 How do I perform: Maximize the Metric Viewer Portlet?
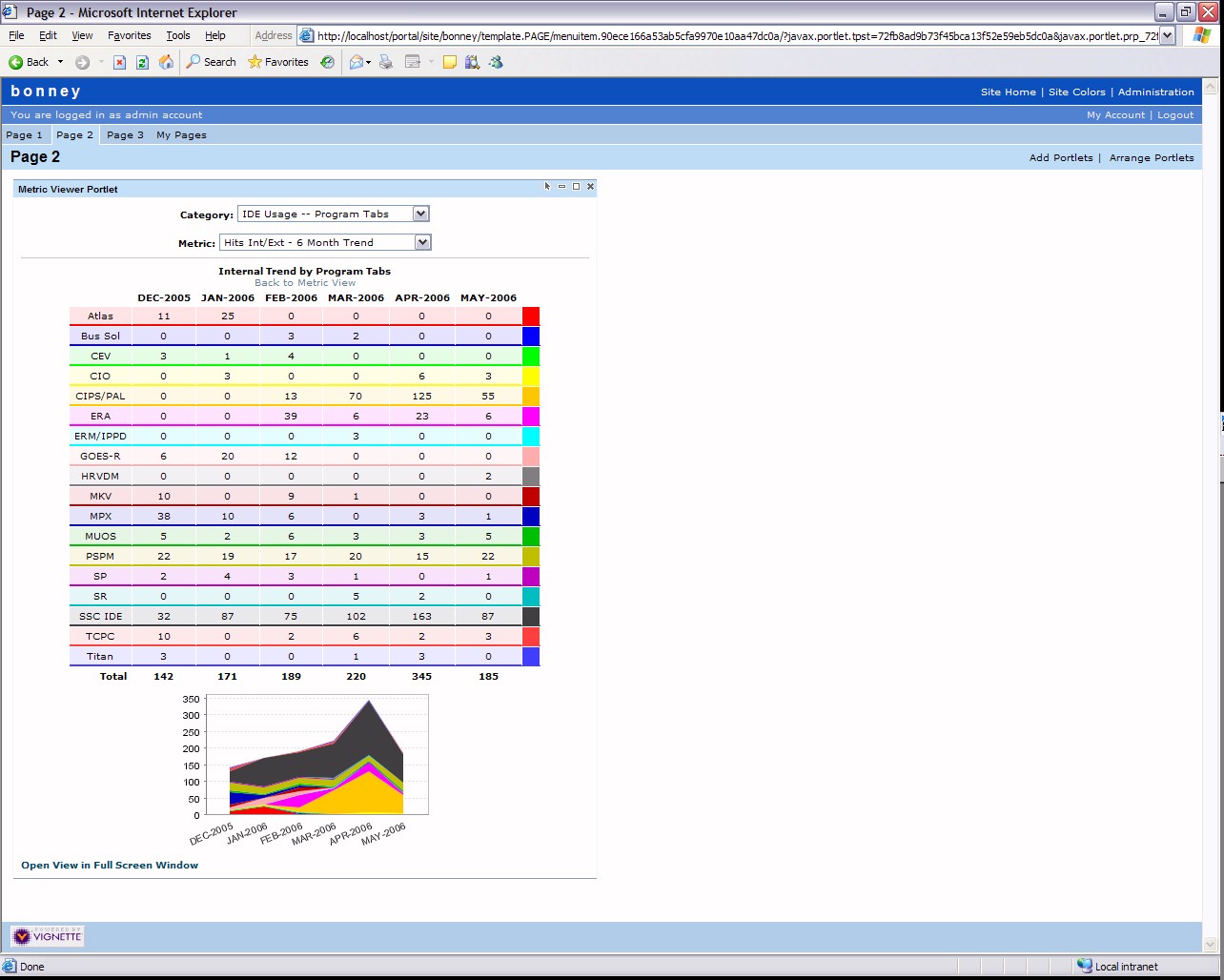pyautogui.click(x=576, y=187)
